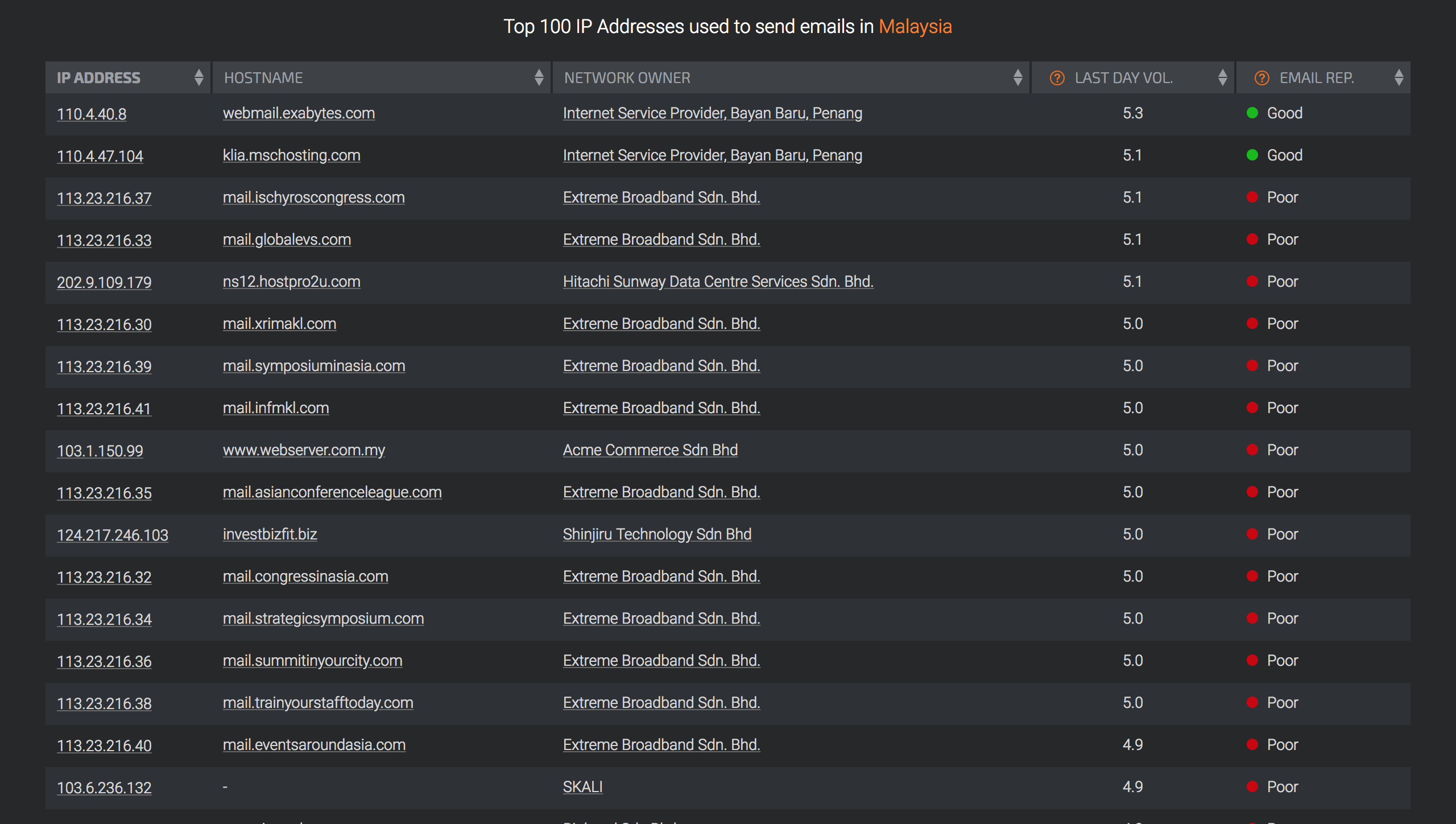The width and height of the screenshot is (1456, 824).
Task: Open IP address 113.23.216.34
Action: 104,619
